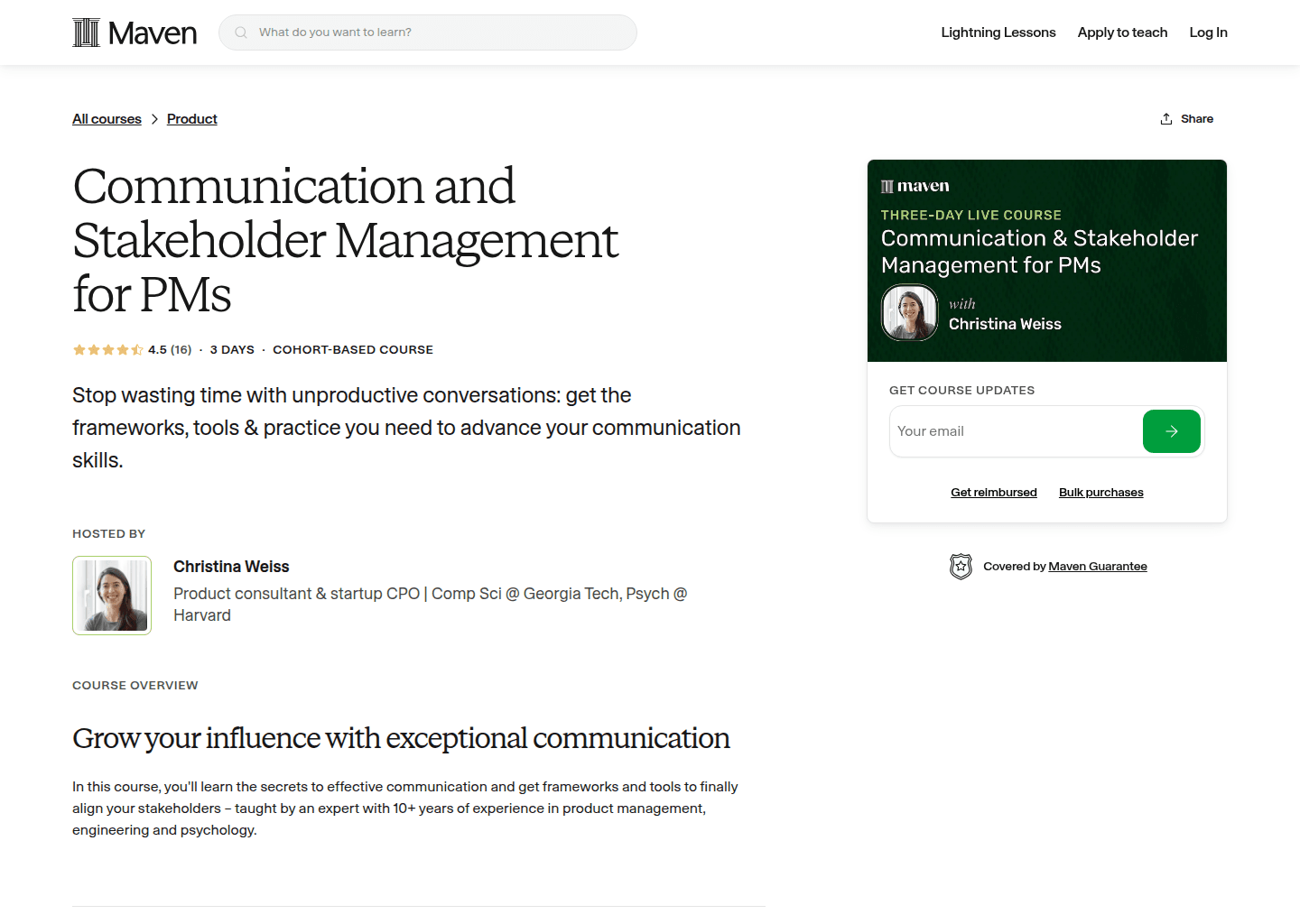Open the Product category breadcrumb

[x=191, y=118]
